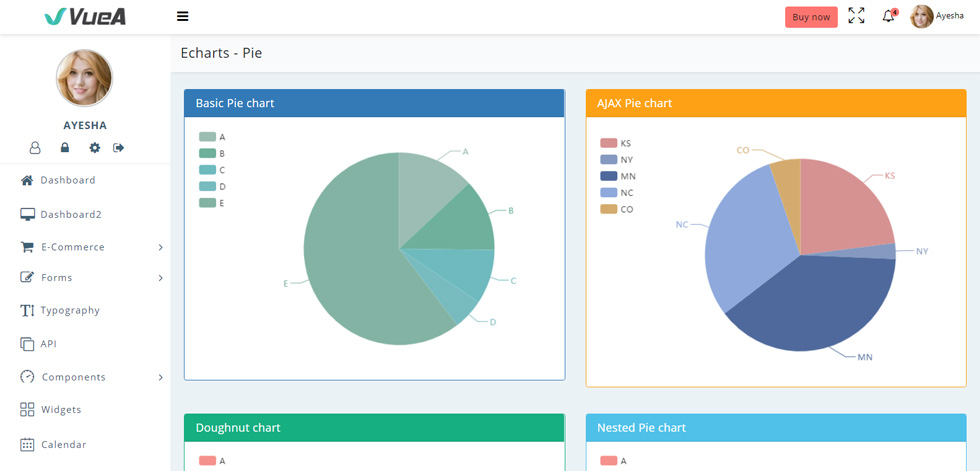Viewport: 980px width, 471px height.
Task: Toggle the hamburger menu icon
Action: 182,17
